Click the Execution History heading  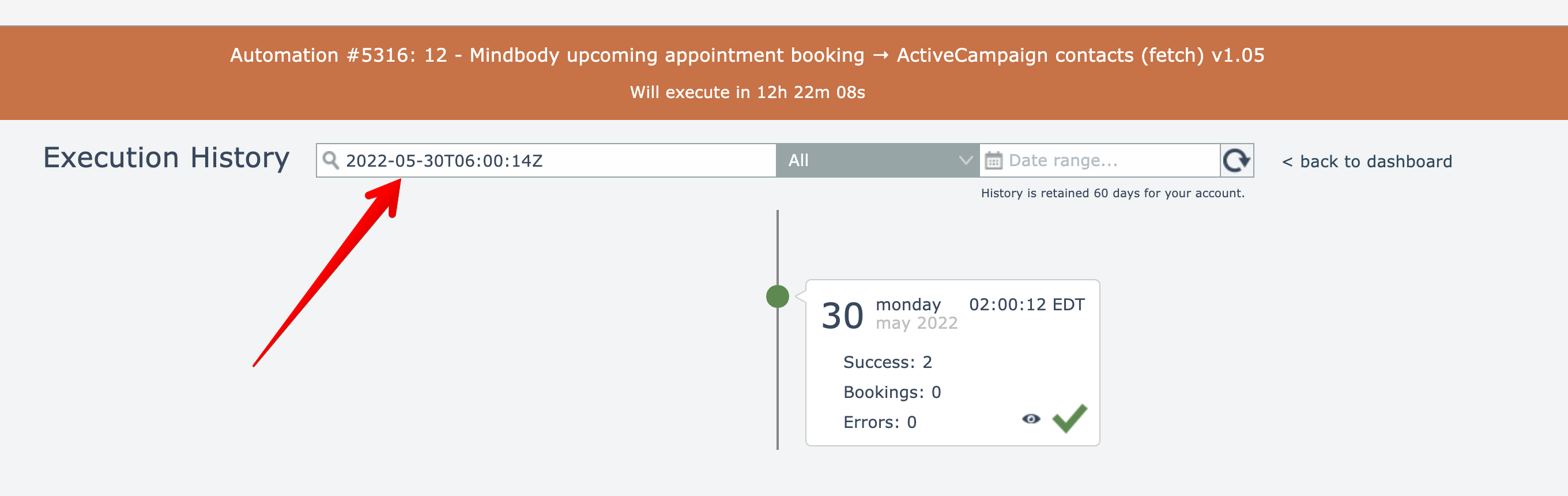(x=166, y=158)
